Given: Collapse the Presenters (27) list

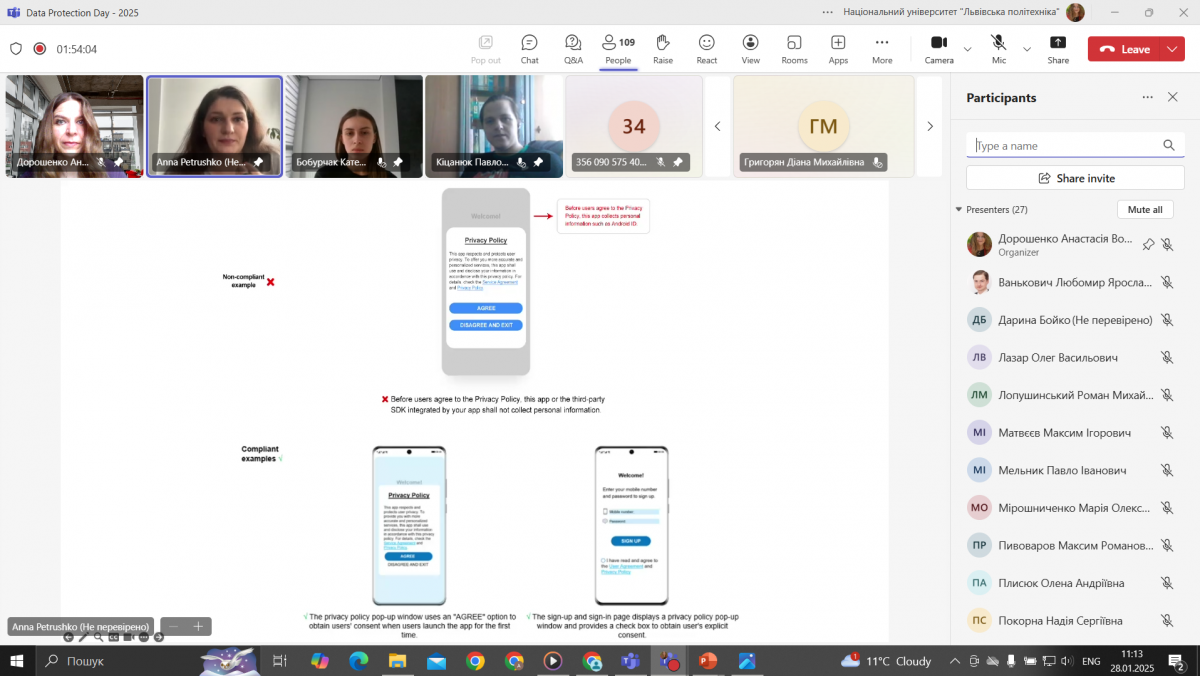Looking at the screenshot, I should (958, 210).
